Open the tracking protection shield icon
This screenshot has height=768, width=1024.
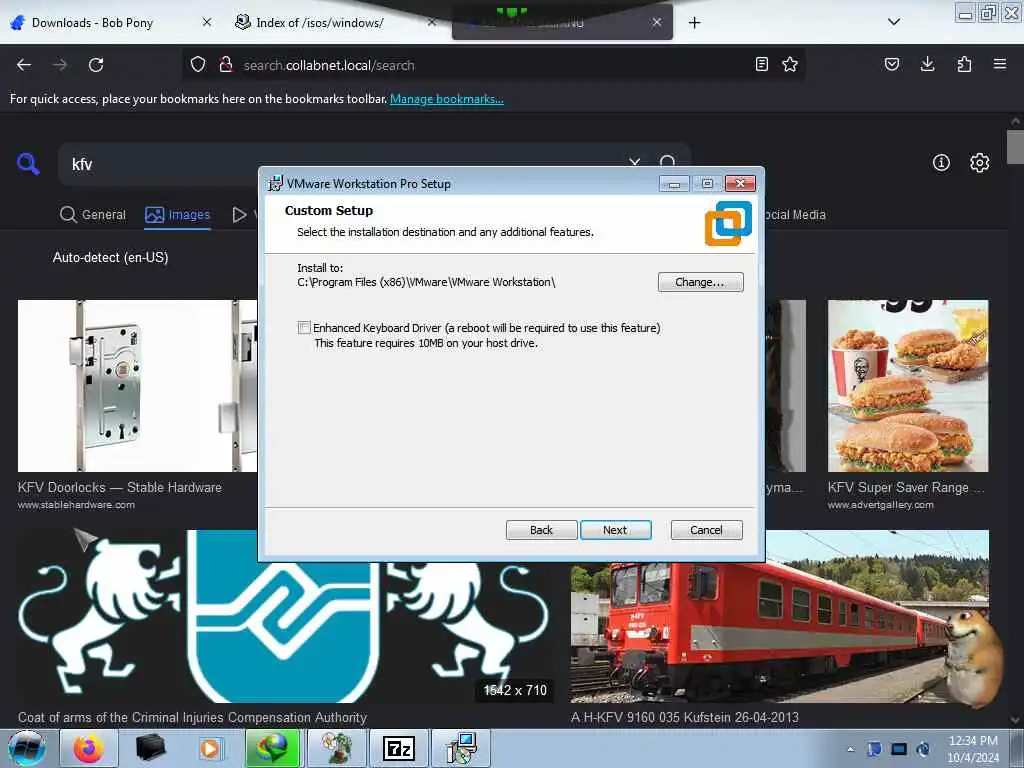point(198,64)
